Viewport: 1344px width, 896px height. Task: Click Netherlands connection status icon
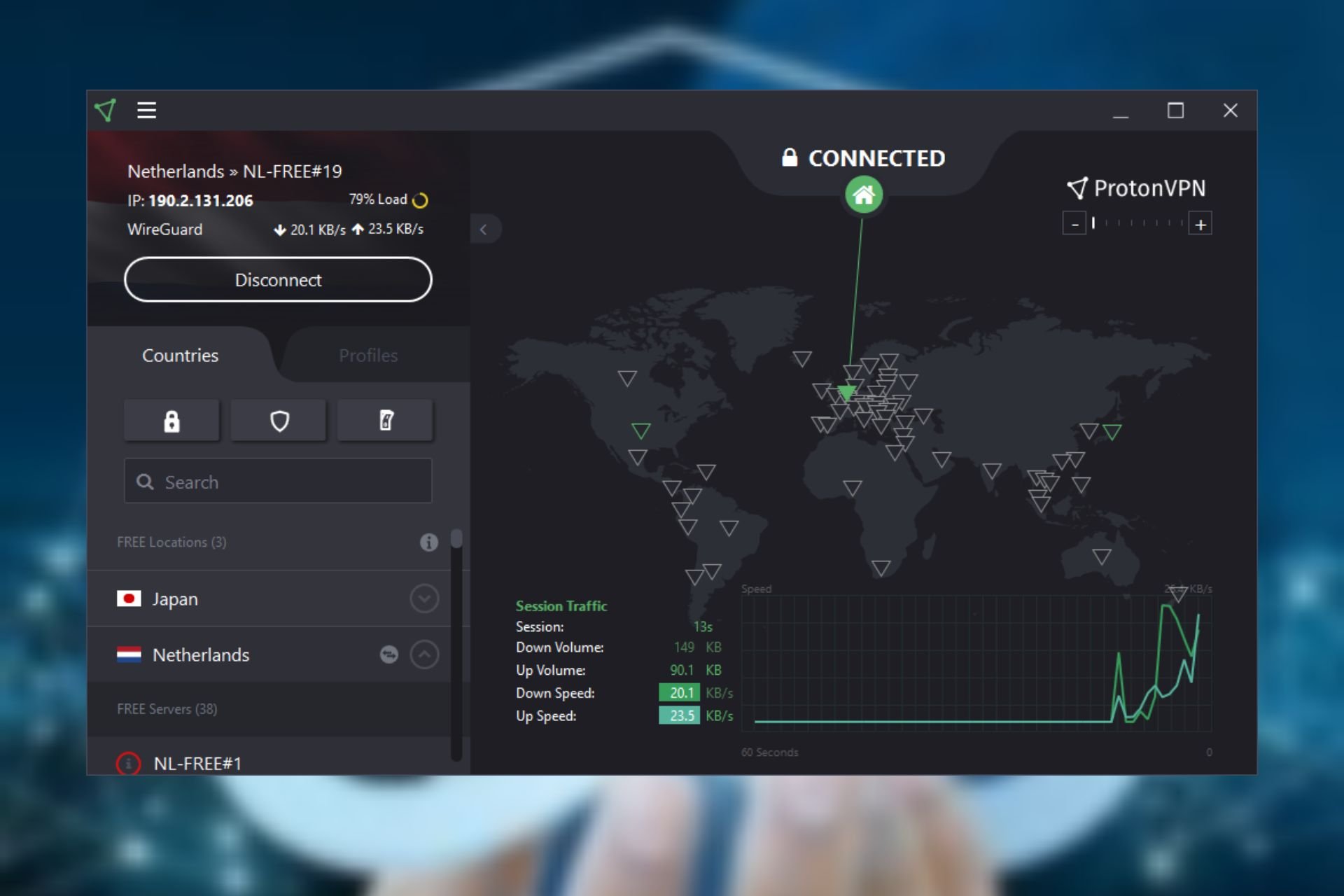(x=388, y=654)
